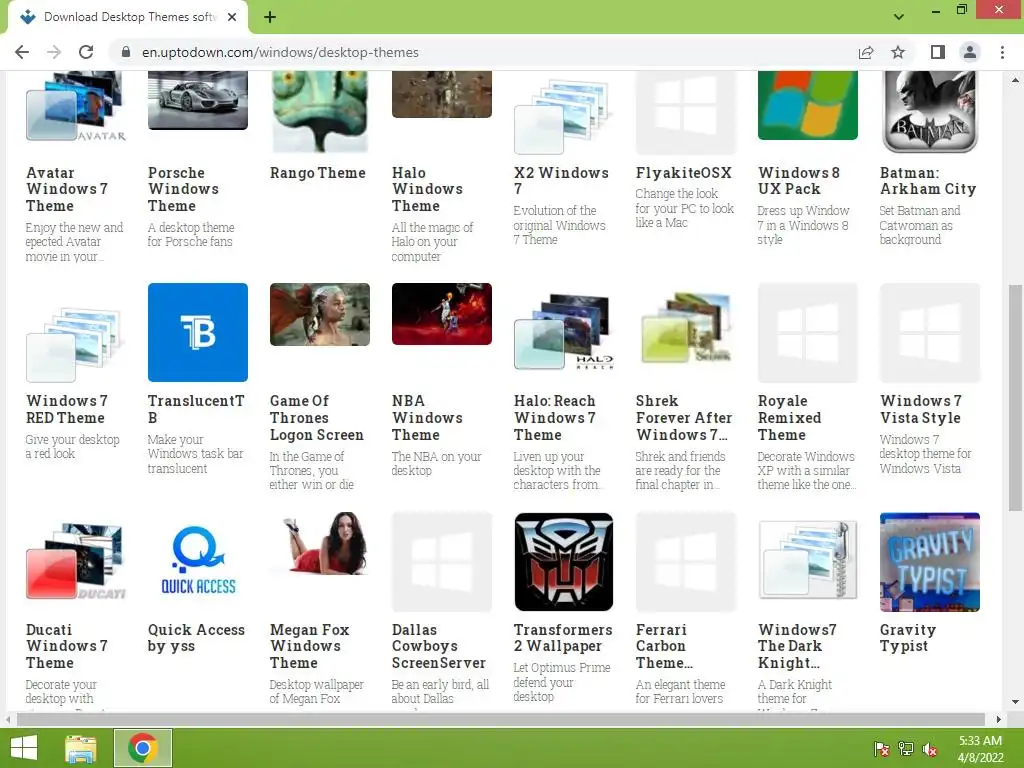The height and width of the screenshot is (768, 1024).
Task: Click the horizontal scrollbar track
Action: tap(503, 720)
